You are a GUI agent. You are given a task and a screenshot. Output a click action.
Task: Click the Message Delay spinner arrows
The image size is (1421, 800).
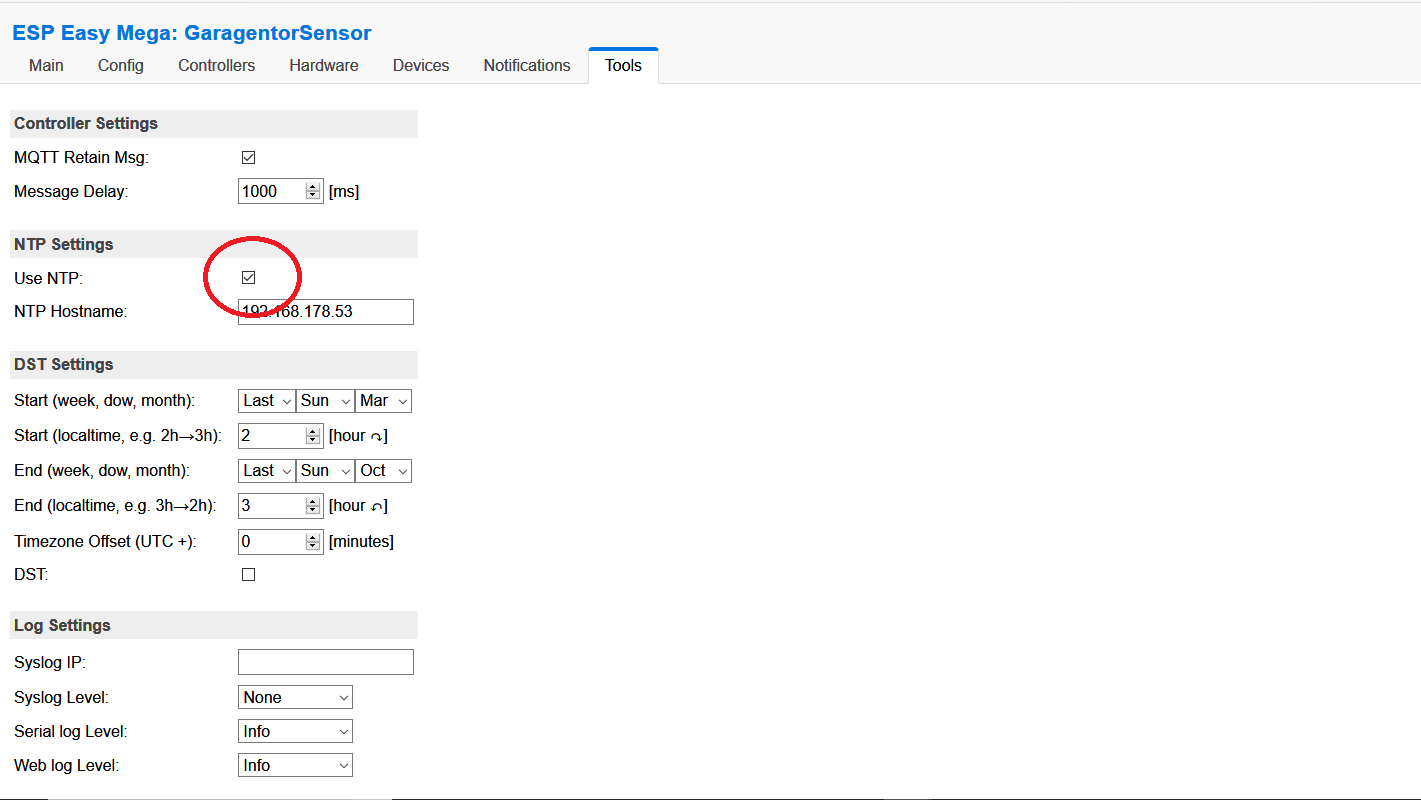(313, 191)
